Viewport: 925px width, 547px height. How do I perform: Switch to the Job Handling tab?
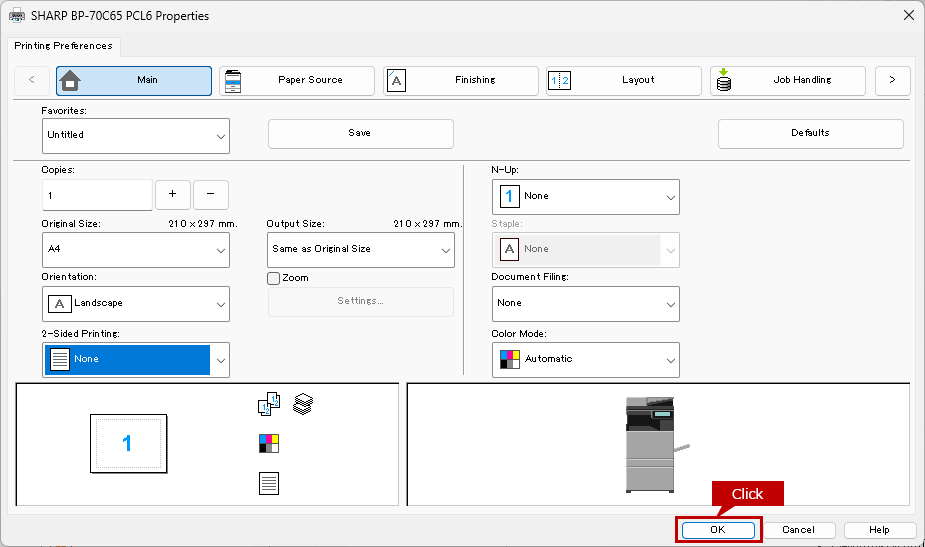click(x=788, y=80)
